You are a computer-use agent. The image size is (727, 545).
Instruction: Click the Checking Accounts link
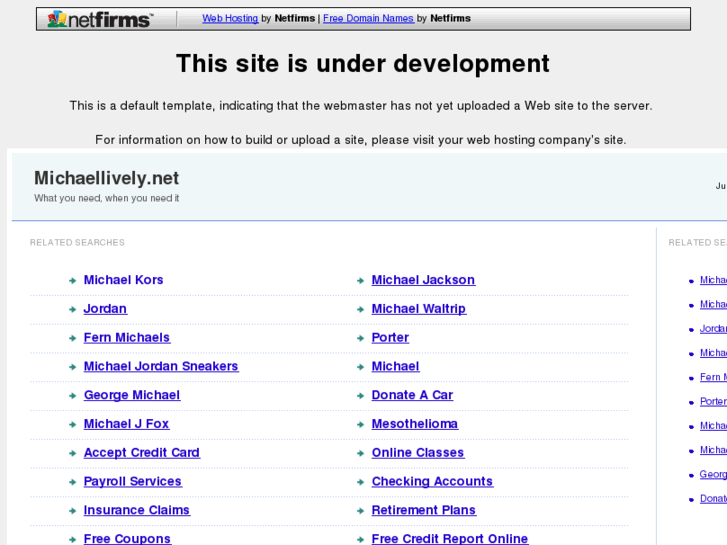pos(432,481)
